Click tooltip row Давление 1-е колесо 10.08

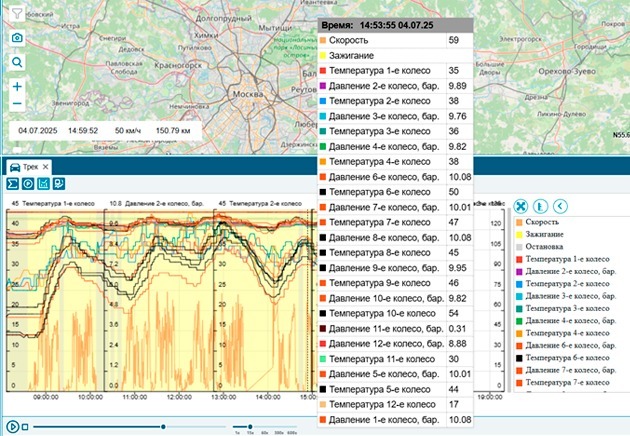click(395, 420)
